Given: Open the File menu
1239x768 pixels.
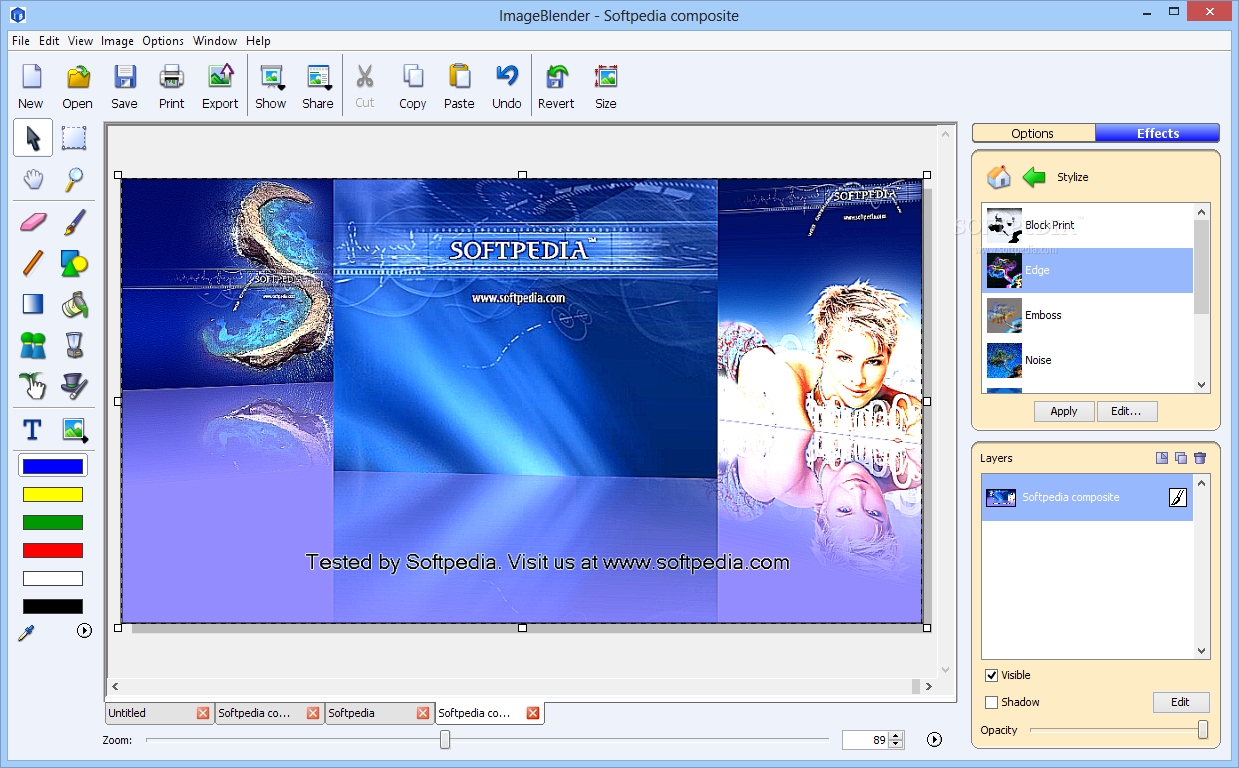Looking at the screenshot, I should click(21, 41).
